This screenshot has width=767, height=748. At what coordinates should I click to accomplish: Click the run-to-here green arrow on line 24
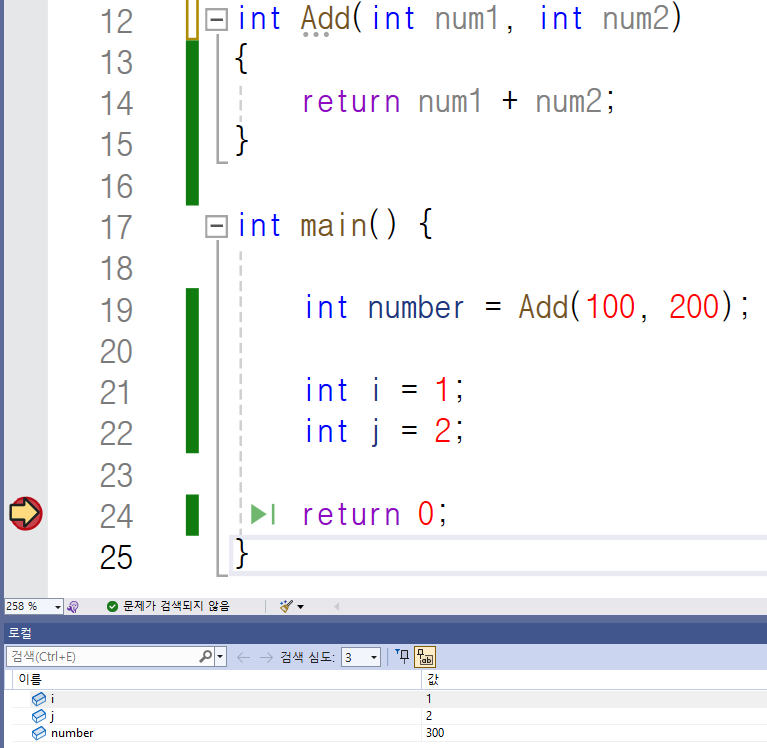(x=263, y=514)
